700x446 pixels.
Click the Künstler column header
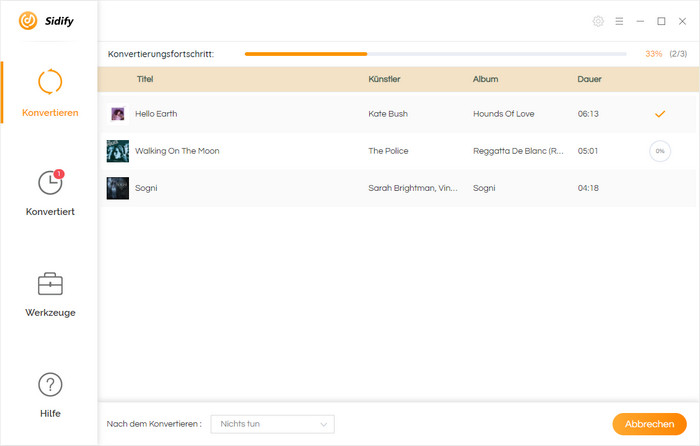point(384,79)
